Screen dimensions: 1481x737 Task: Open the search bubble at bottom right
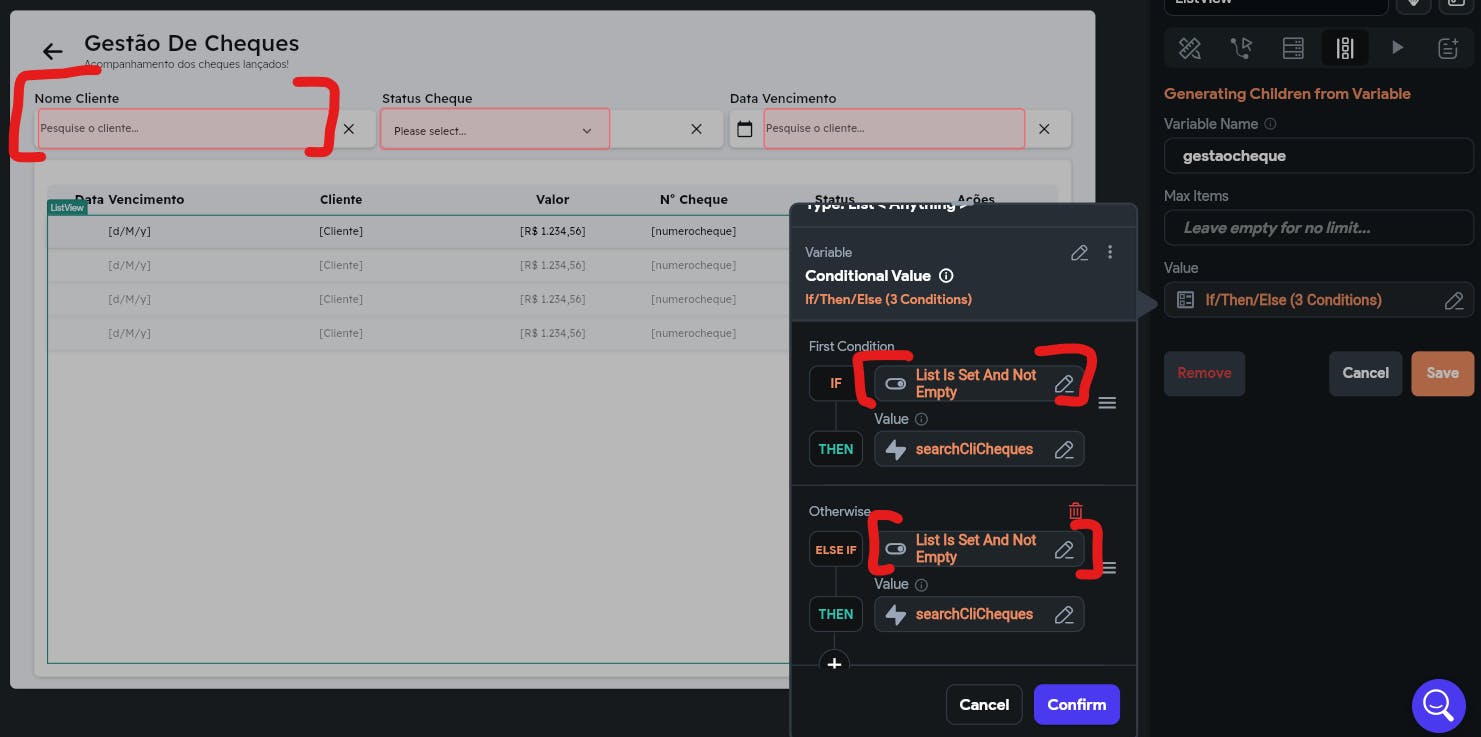coord(1438,705)
